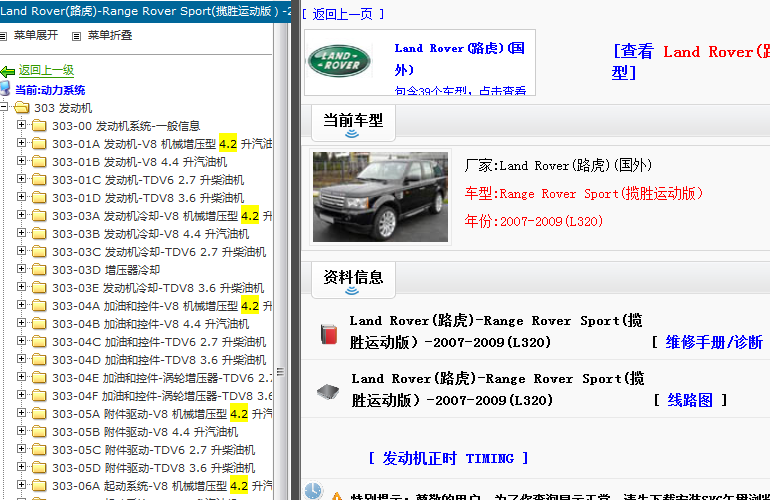Click the 返回上一级 link
Screen dimensions: 770x500
(46, 70)
